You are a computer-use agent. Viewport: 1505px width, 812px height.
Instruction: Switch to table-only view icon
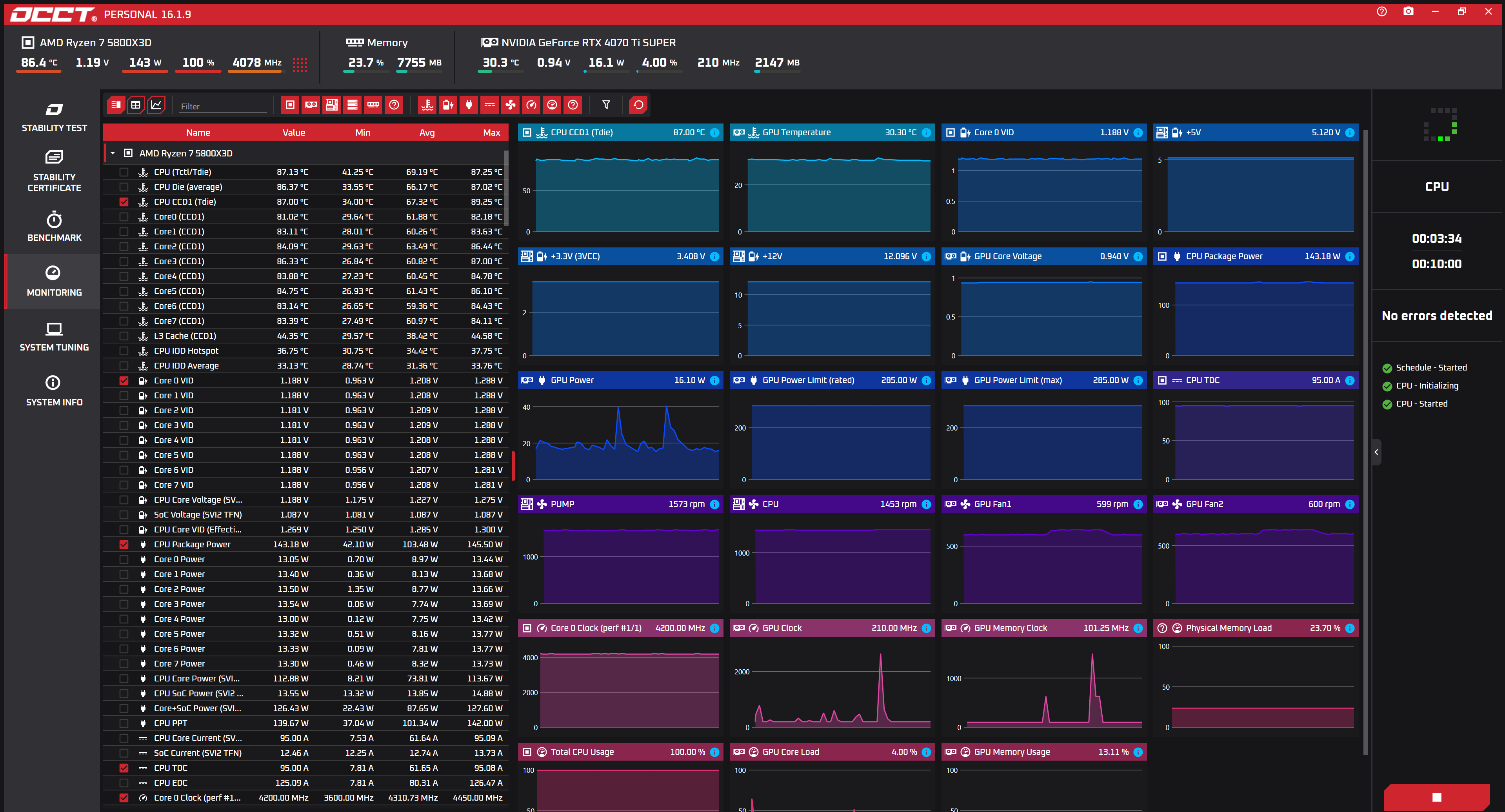136,105
